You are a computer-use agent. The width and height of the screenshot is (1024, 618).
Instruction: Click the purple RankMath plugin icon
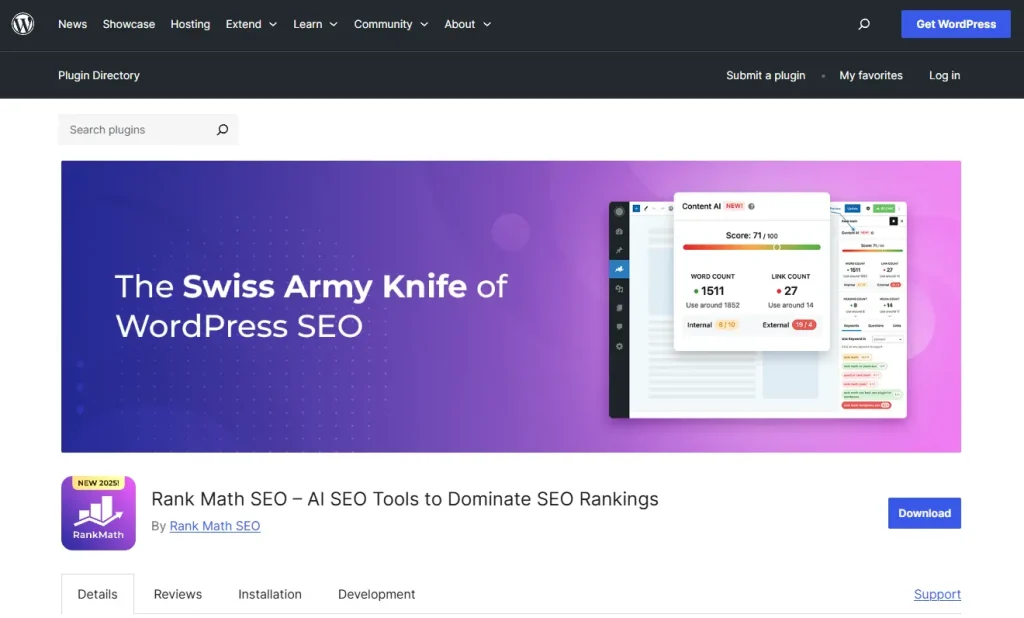click(x=98, y=513)
